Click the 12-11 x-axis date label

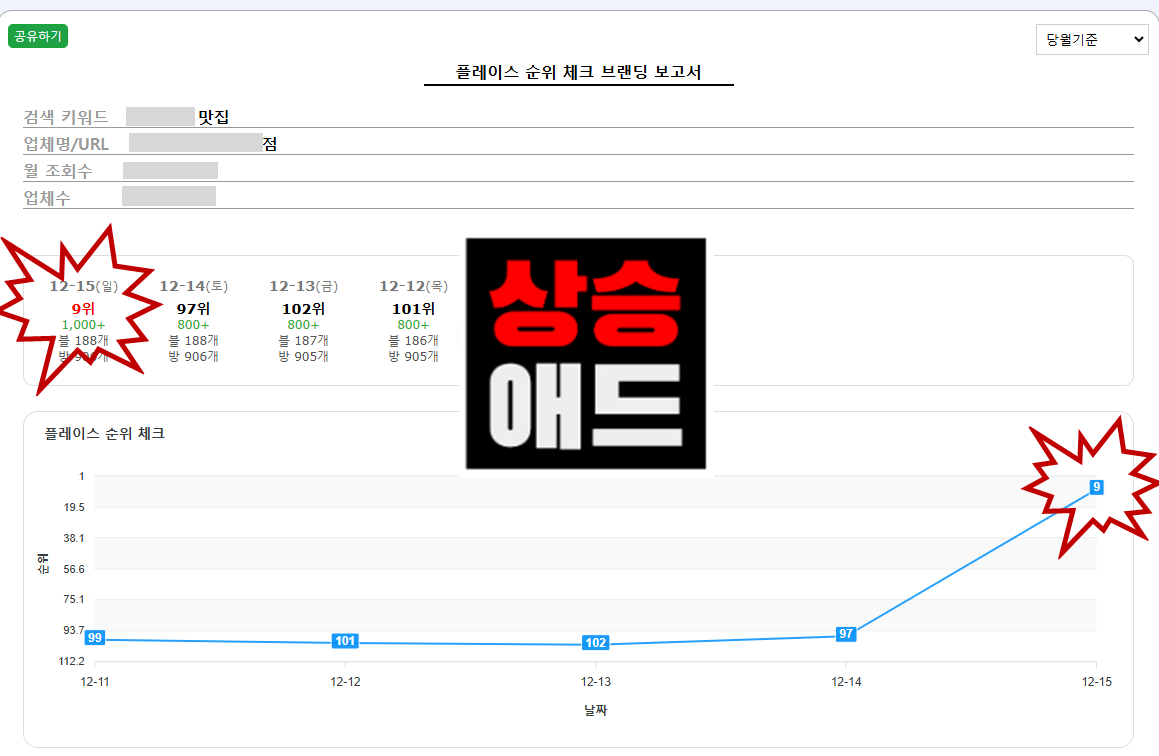[95, 681]
